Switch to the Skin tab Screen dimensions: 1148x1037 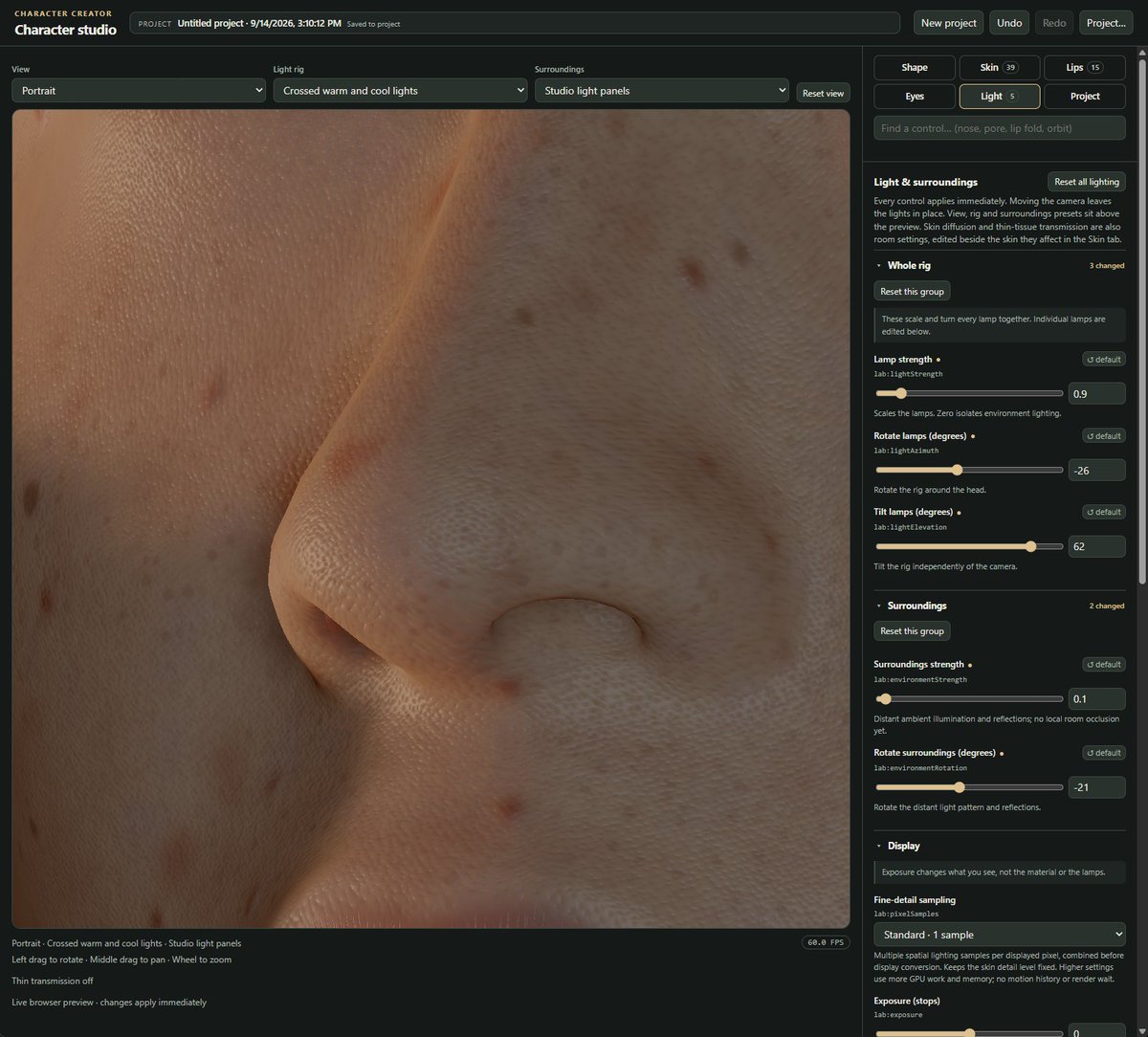pos(999,68)
